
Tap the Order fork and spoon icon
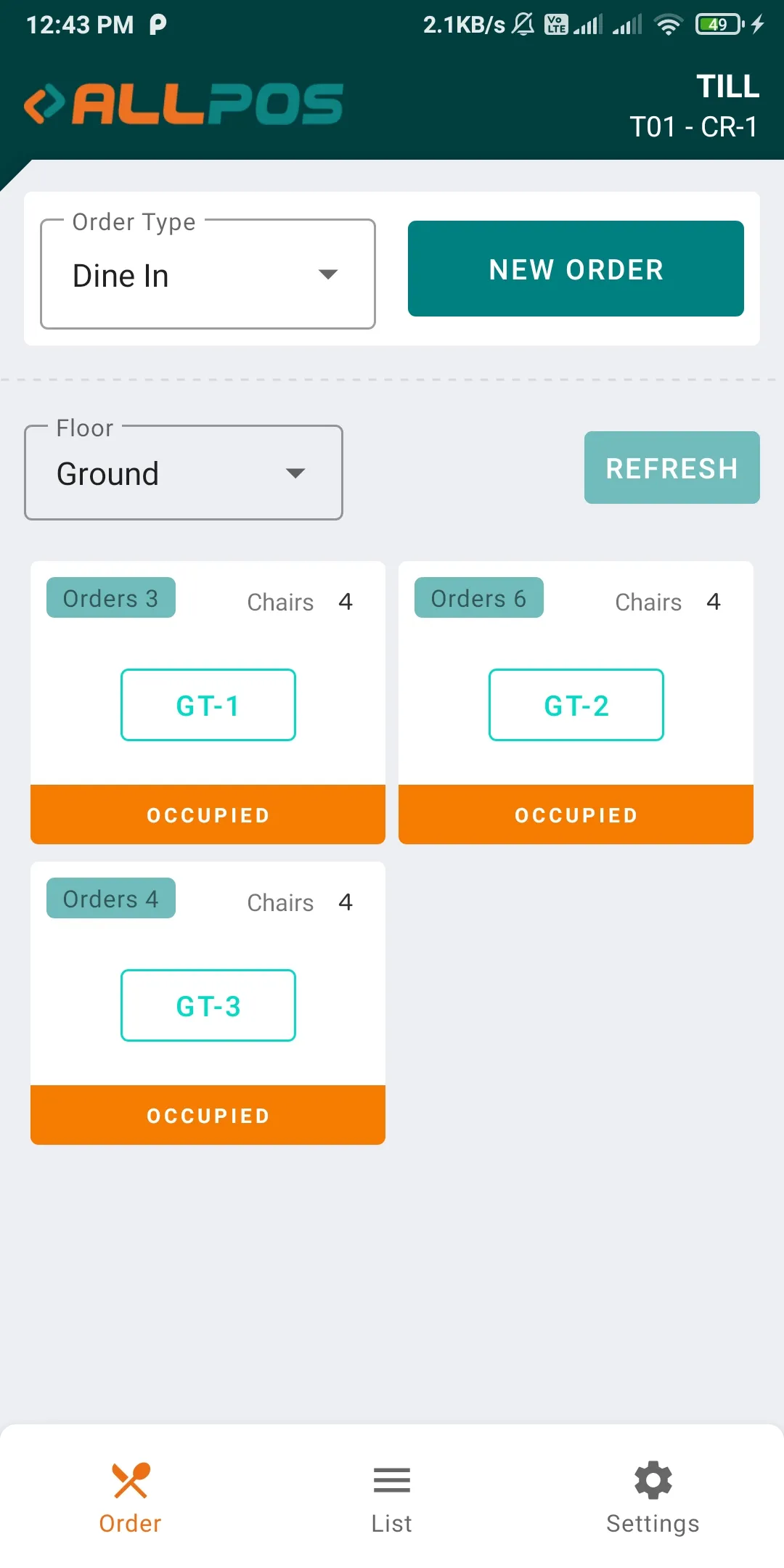131,1479
